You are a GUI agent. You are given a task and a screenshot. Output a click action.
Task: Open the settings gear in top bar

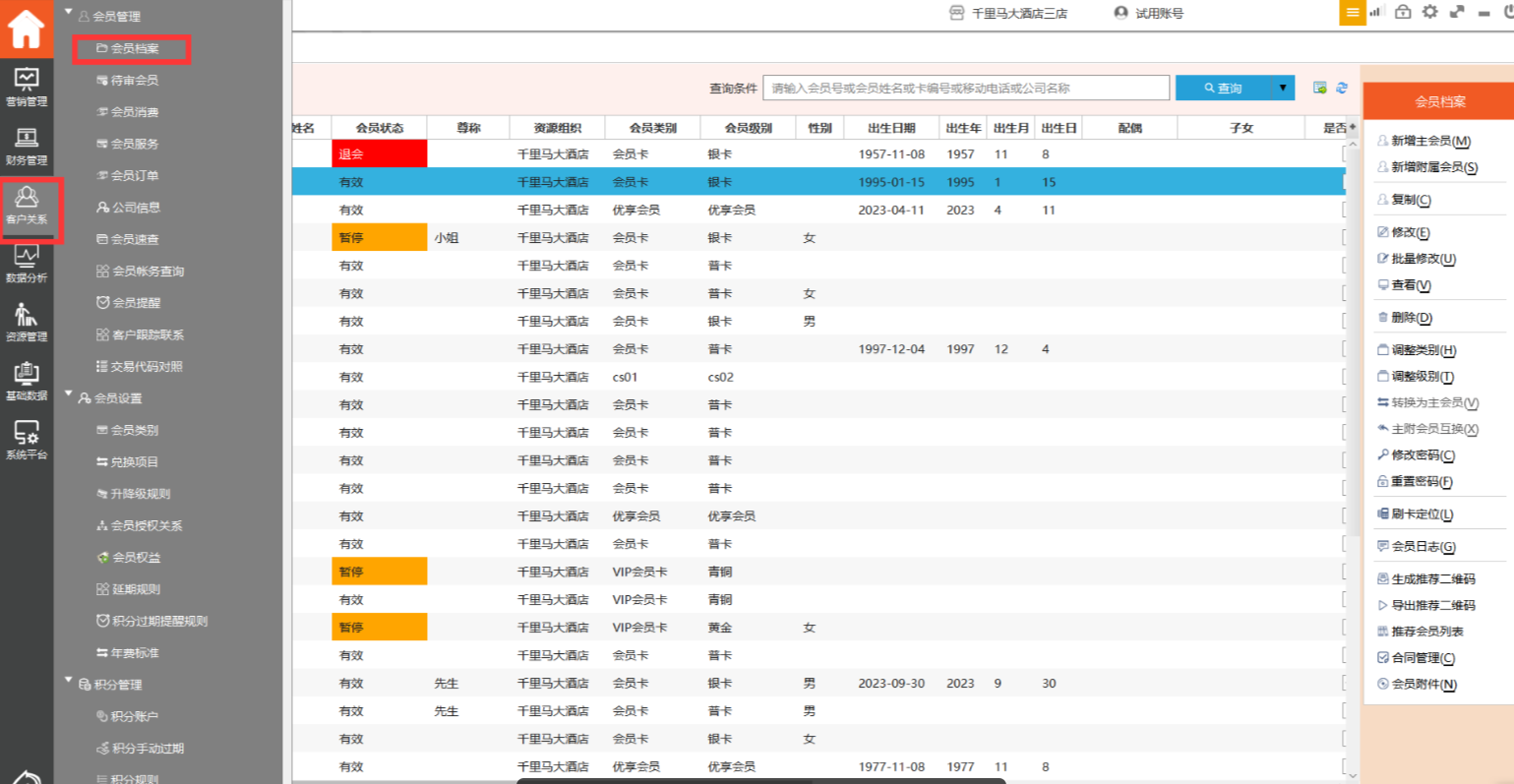click(1429, 12)
